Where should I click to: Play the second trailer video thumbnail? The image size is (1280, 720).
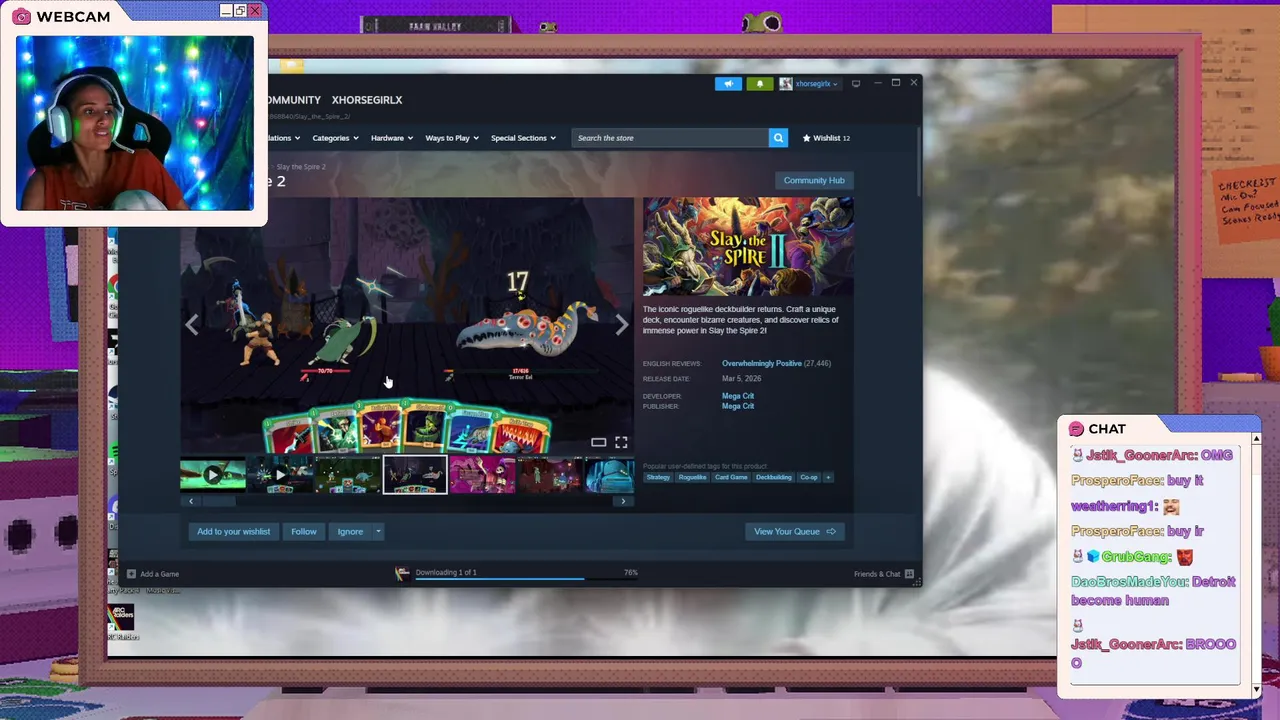coord(280,475)
